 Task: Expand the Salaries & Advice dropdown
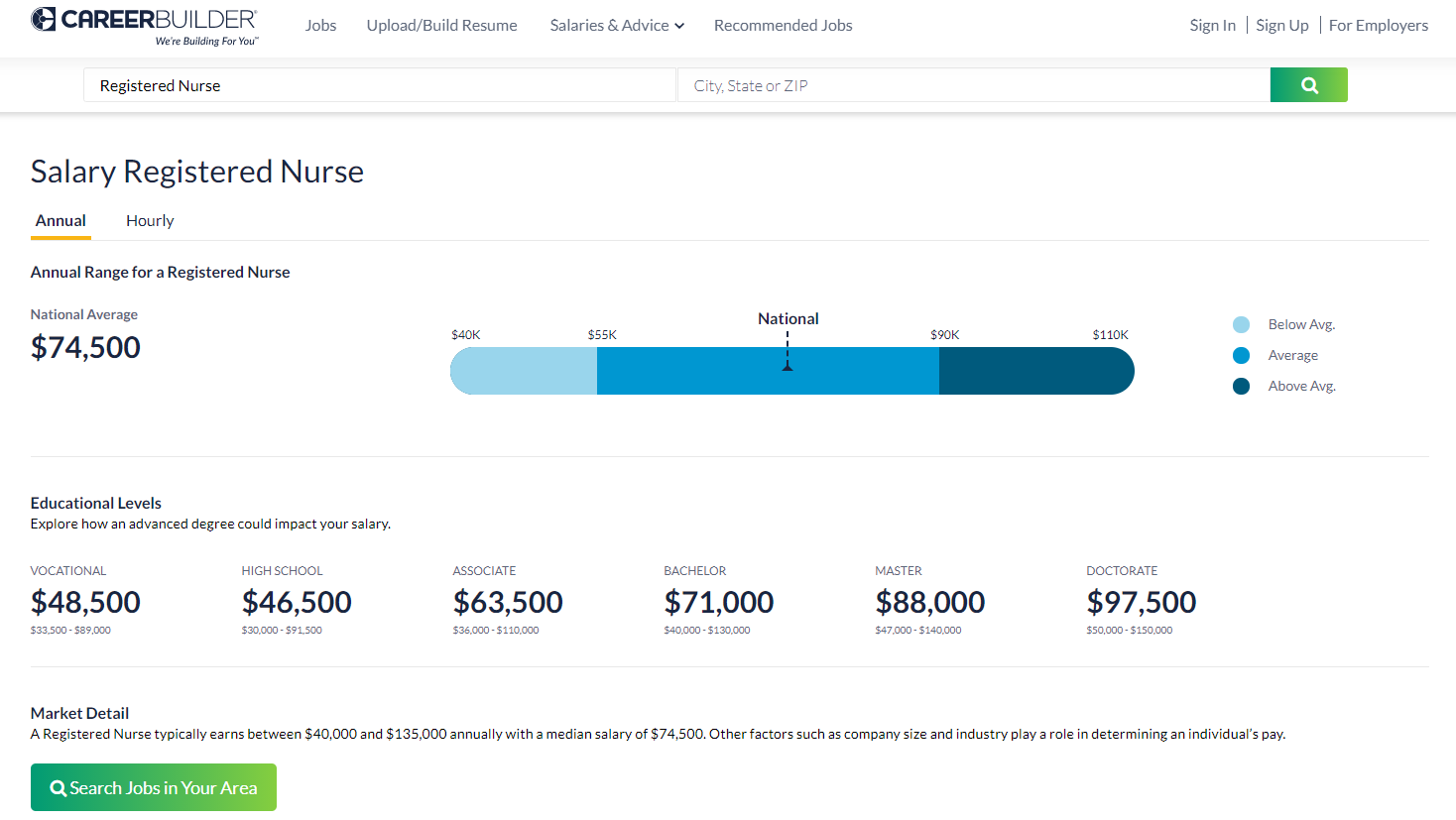[617, 25]
